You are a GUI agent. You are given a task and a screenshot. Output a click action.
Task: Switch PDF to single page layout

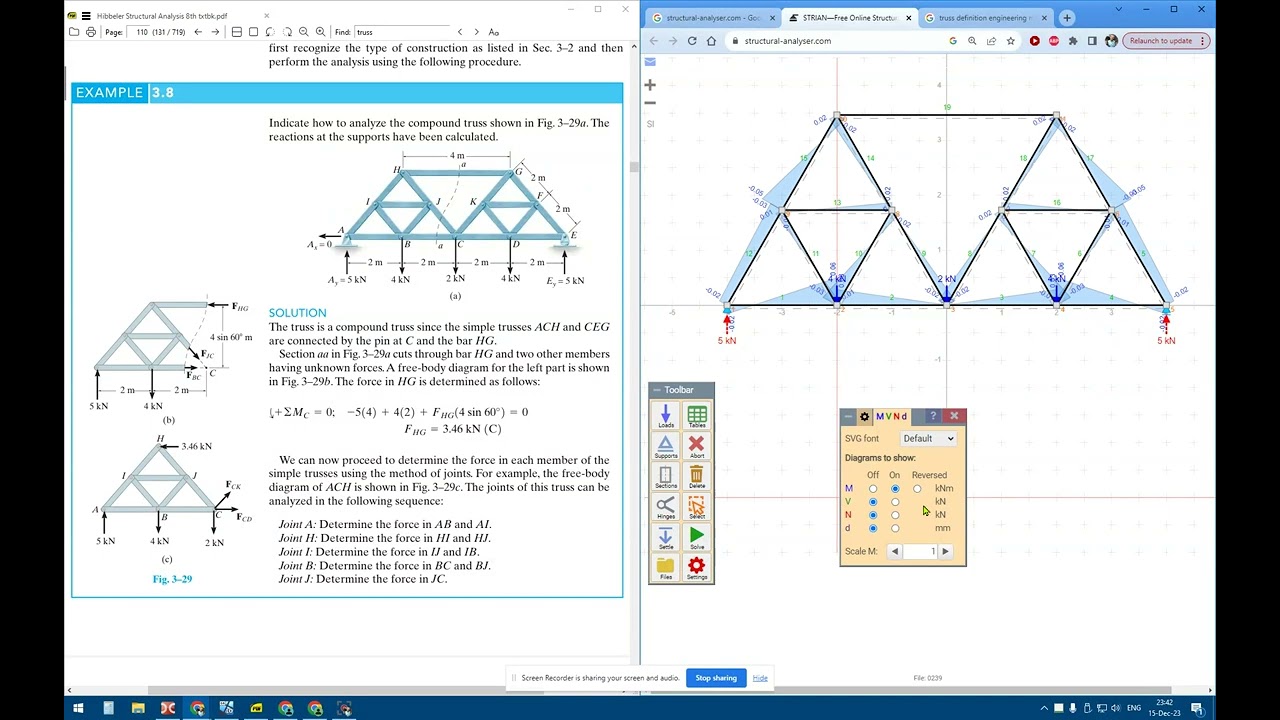[253, 32]
